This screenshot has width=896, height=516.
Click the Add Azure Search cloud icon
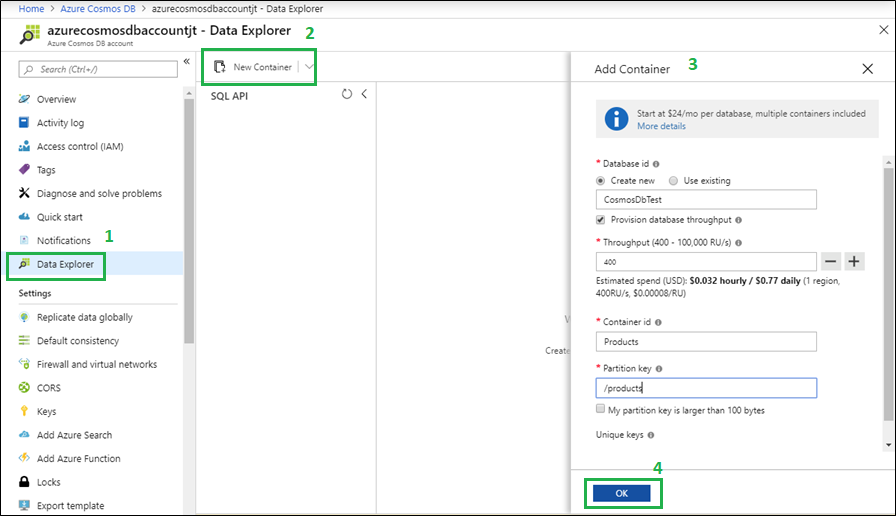click(24, 434)
